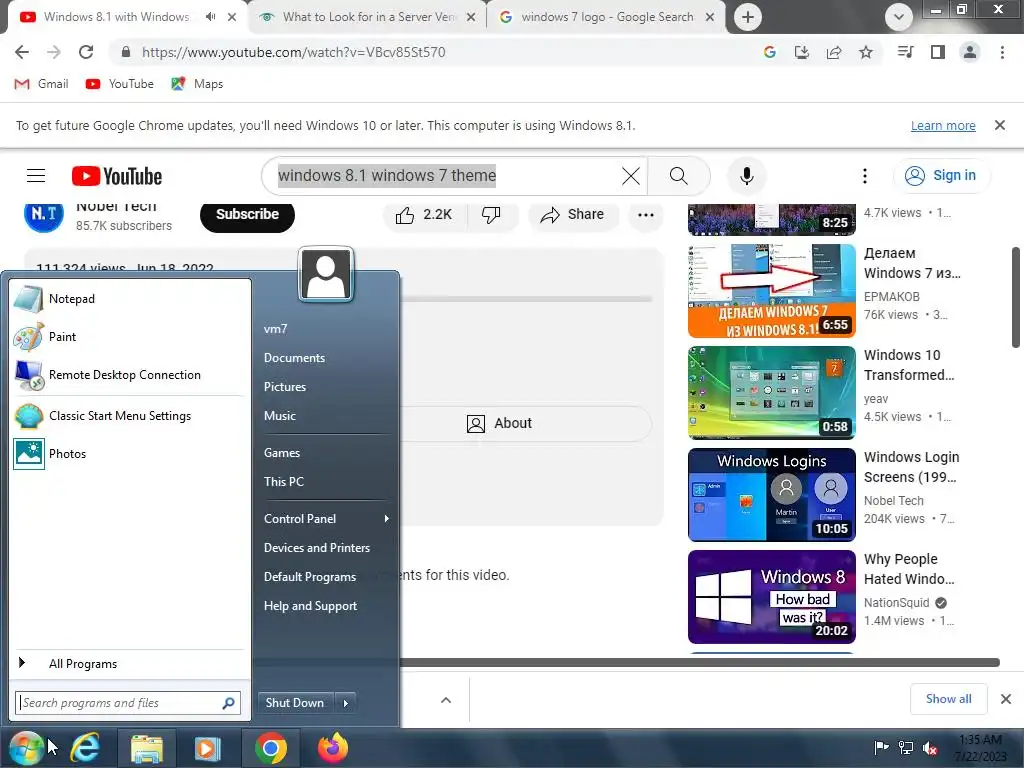Open the Chrome media control icon
Image resolution: width=1024 pixels, height=768 pixels.
pyautogui.click(x=905, y=52)
